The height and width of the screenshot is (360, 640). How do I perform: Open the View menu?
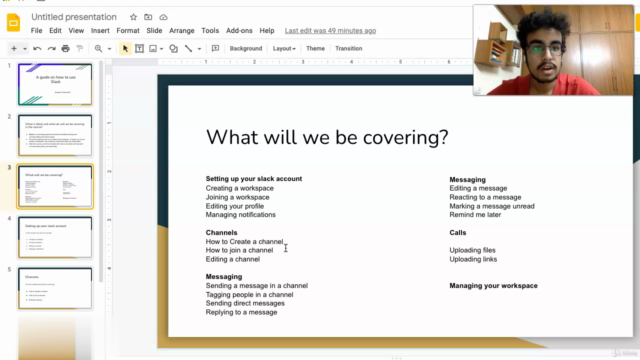coord(76,31)
